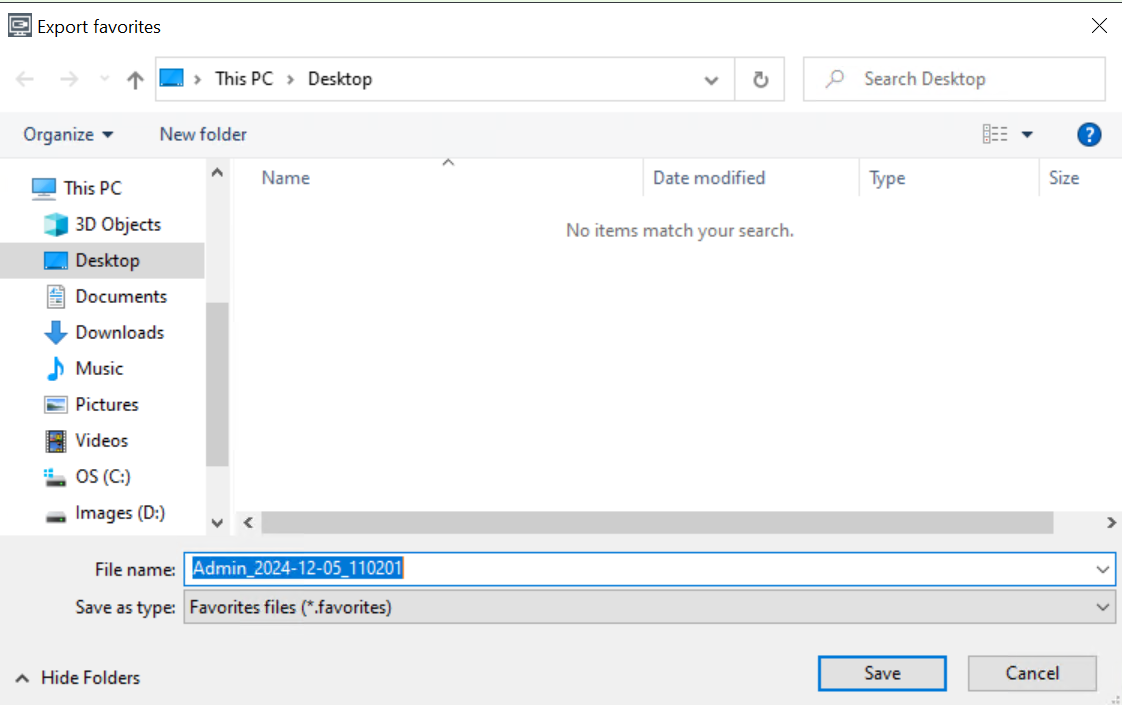Screen dimensions: 1122x705
Task: Open the OS (C:) drive
Action: pos(102,476)
